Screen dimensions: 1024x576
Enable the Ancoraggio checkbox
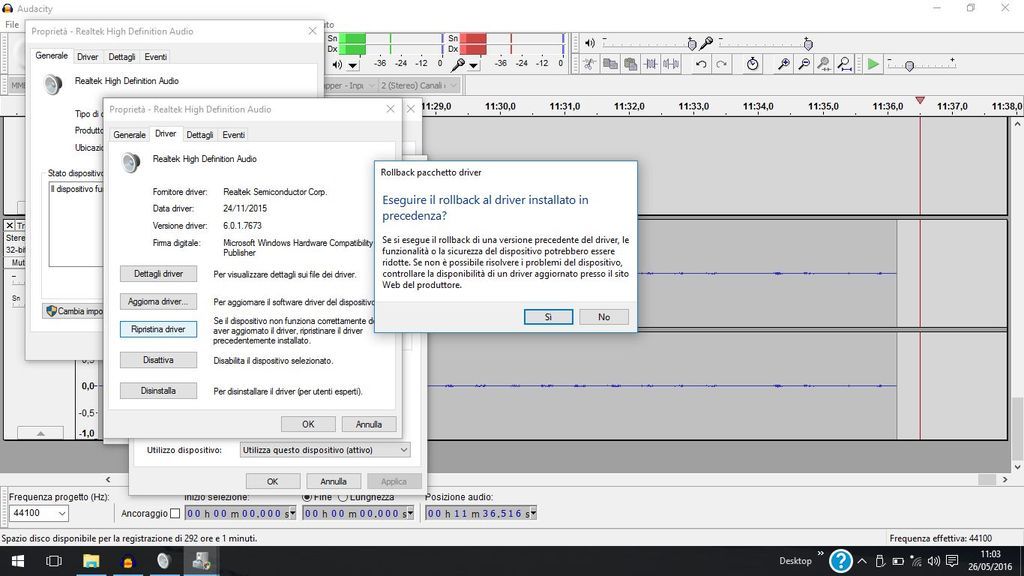coord(175,513)
